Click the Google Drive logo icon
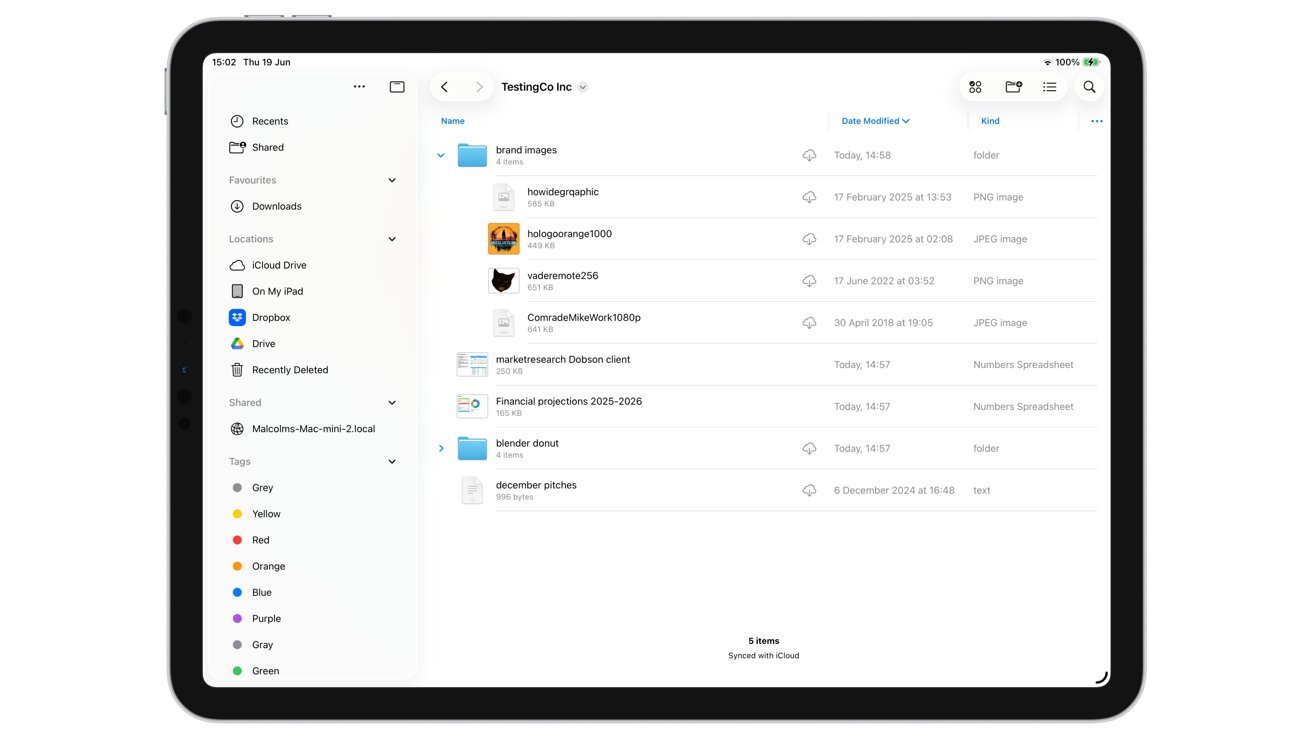 pyautogui.click(x=237, y=343)
